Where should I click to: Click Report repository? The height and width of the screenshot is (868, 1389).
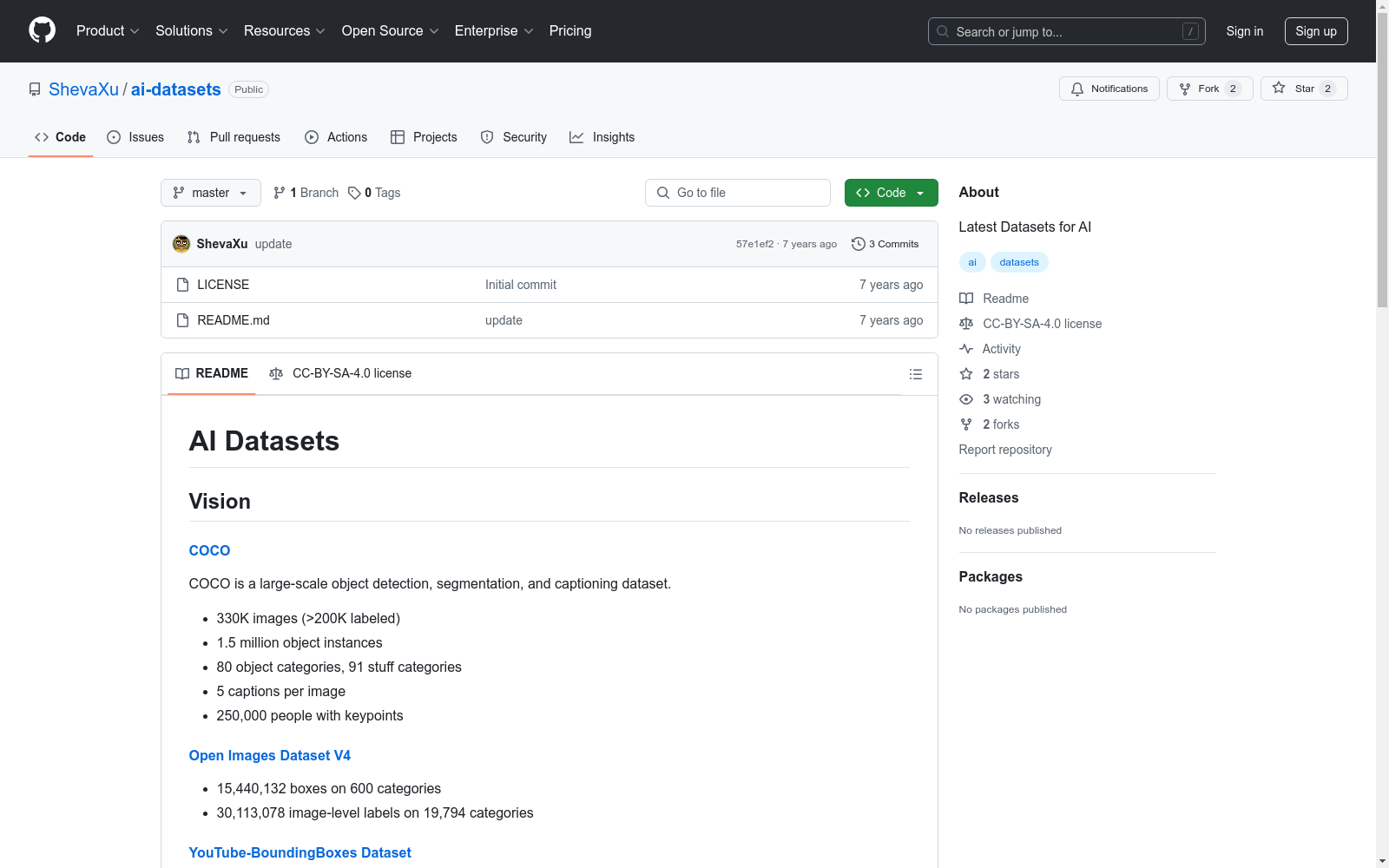coord(1005,450)
